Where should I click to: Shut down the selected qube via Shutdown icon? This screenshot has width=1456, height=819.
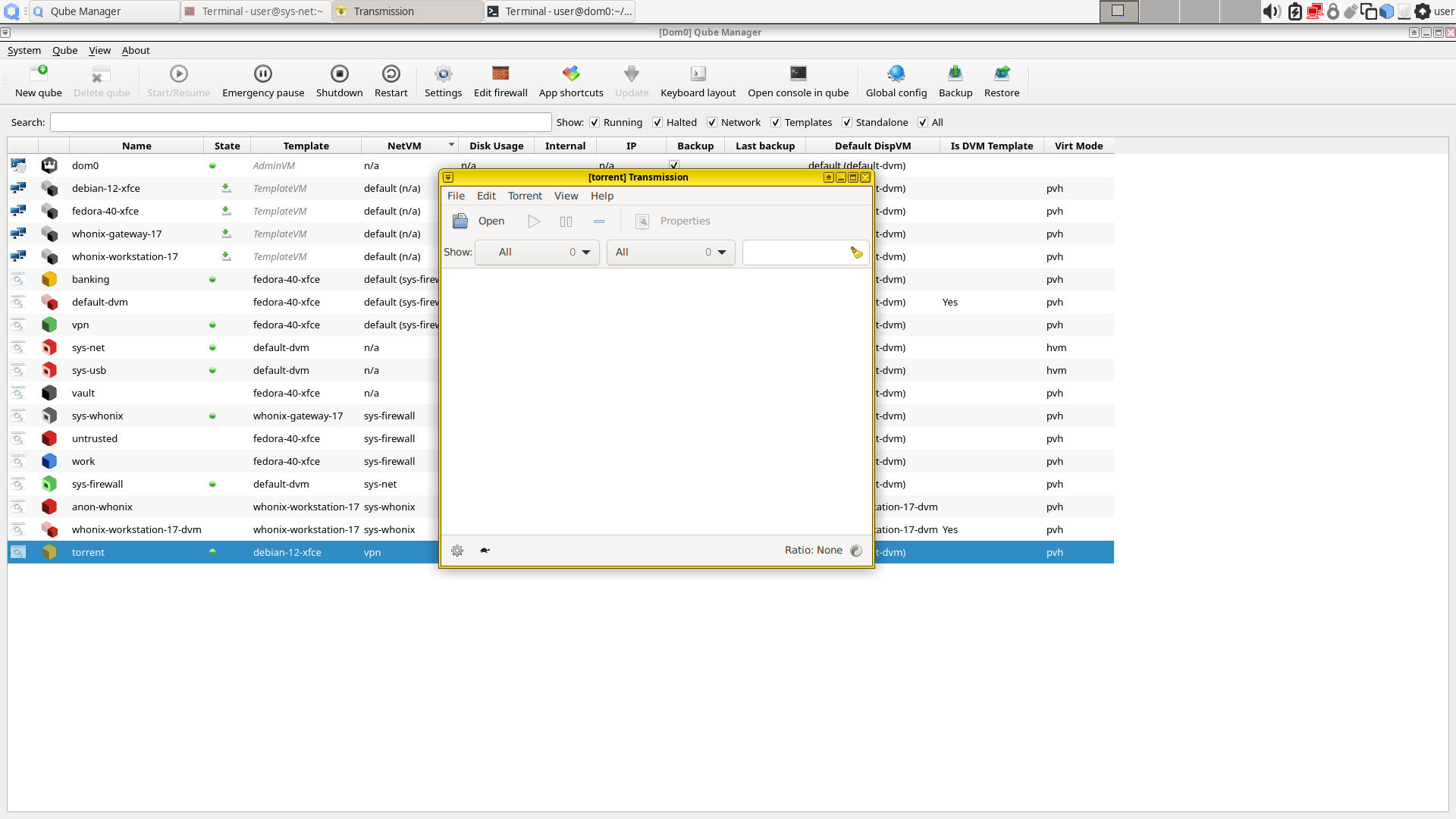coord(340,74)
